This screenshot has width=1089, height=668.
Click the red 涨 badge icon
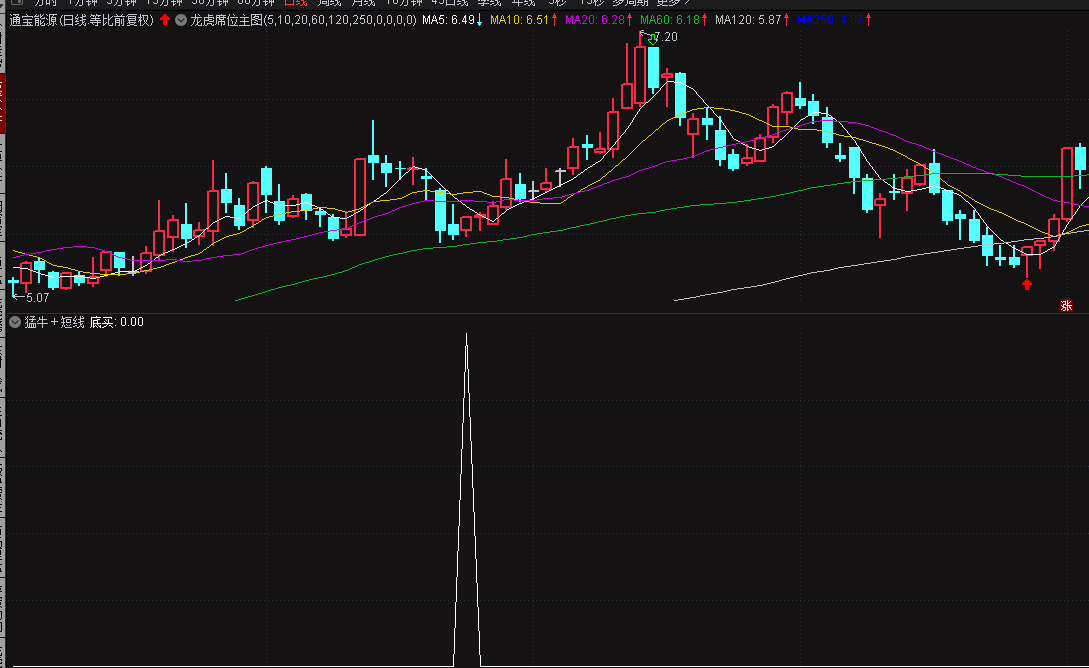point(1066,306)
